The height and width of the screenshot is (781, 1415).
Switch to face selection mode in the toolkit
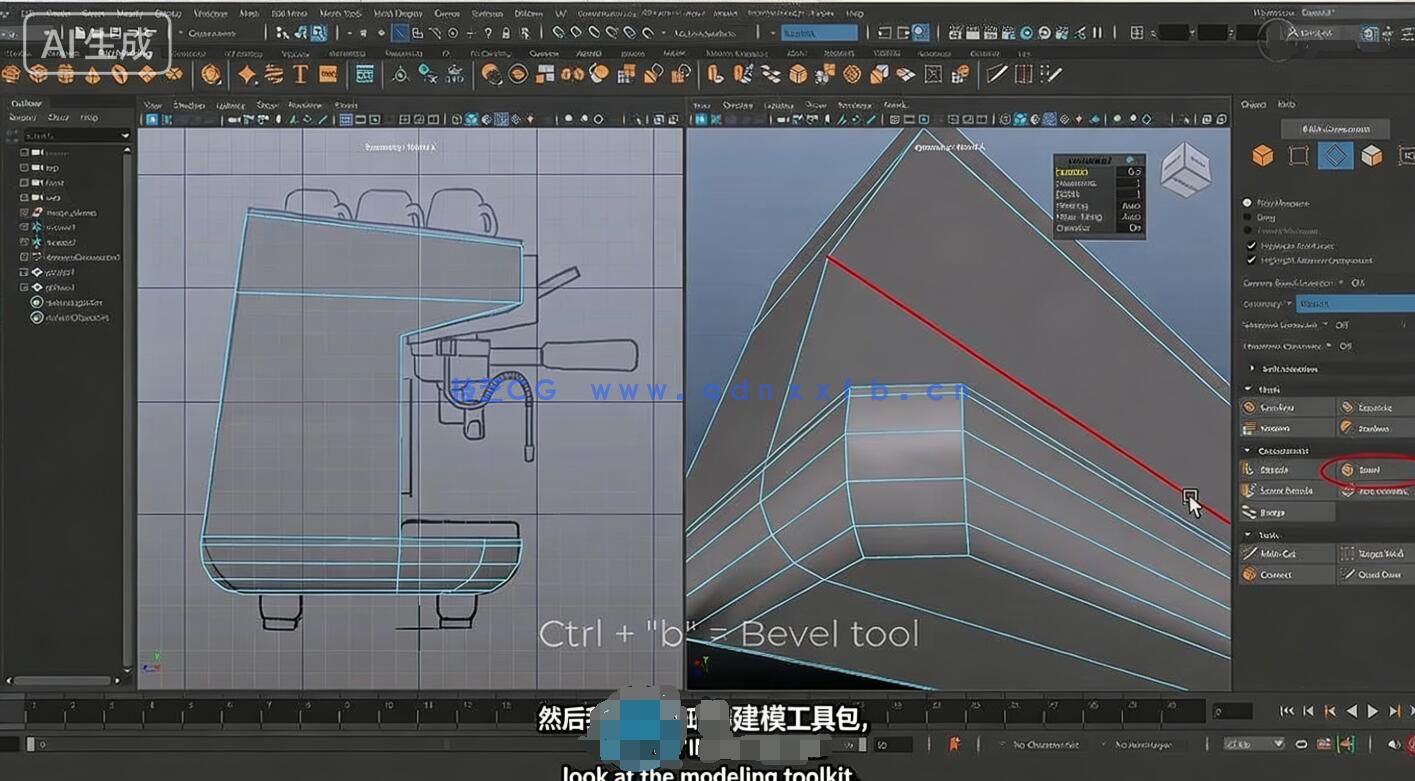1372,155
